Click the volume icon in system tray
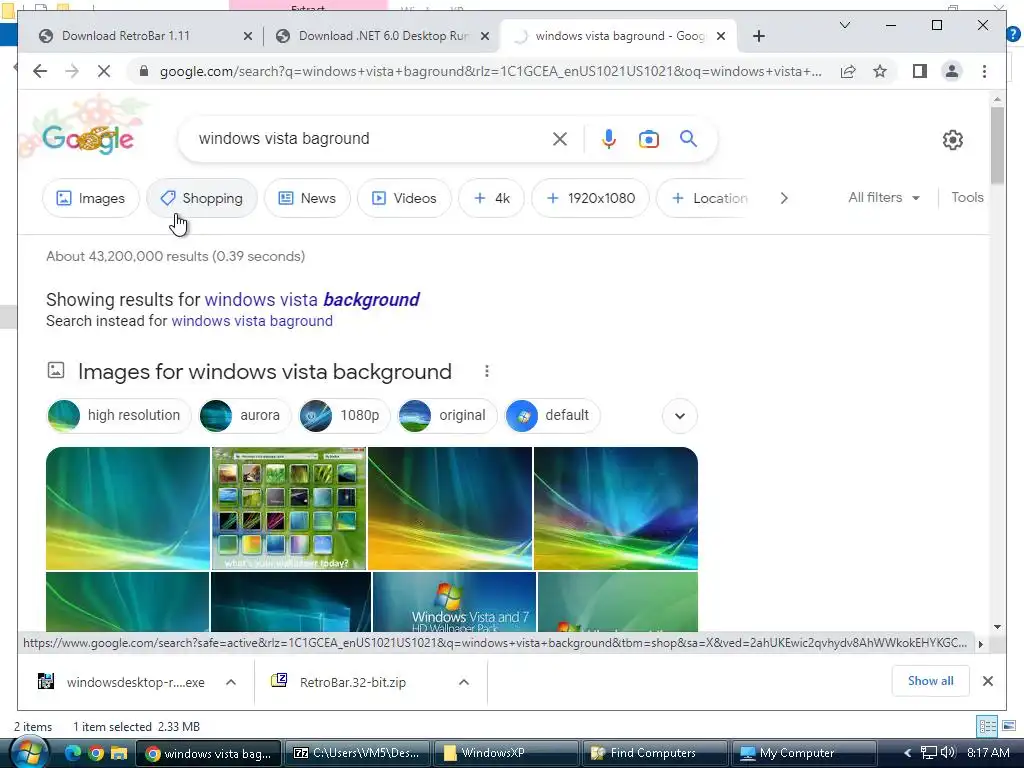 click(949, 752)
